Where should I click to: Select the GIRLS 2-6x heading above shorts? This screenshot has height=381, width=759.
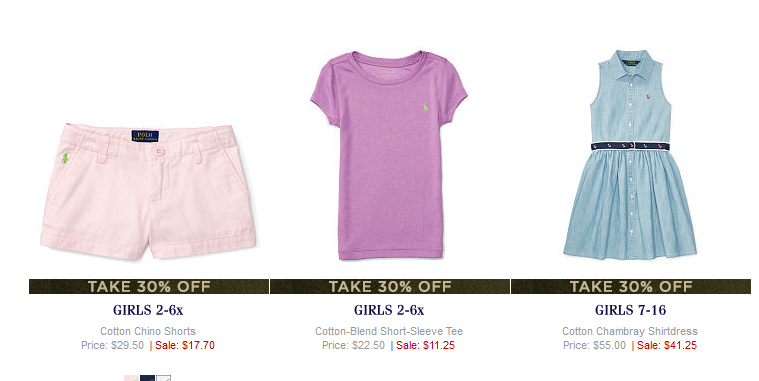point(148,310)
